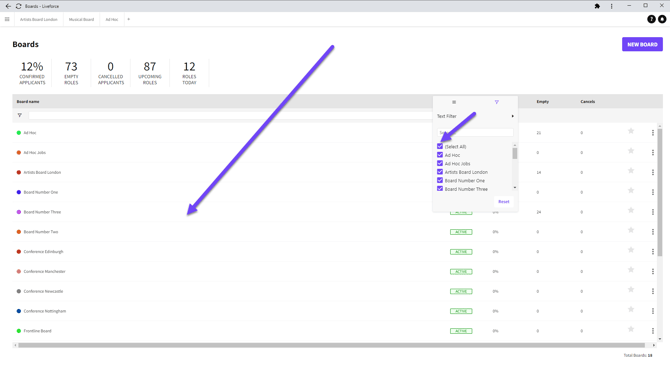Favorite the Artists Board London star
670x373 pixels.
[631, 171]
